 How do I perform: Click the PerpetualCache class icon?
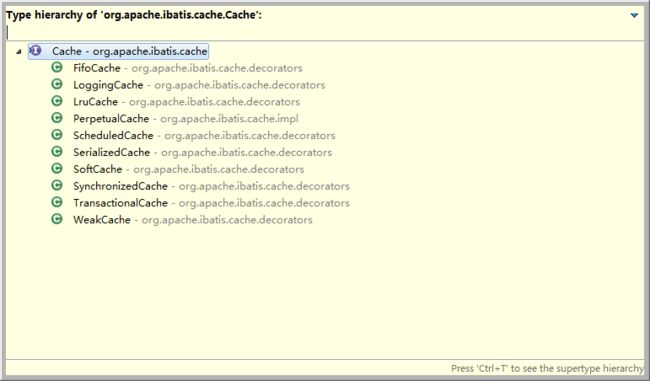click(x=57, y=118)
